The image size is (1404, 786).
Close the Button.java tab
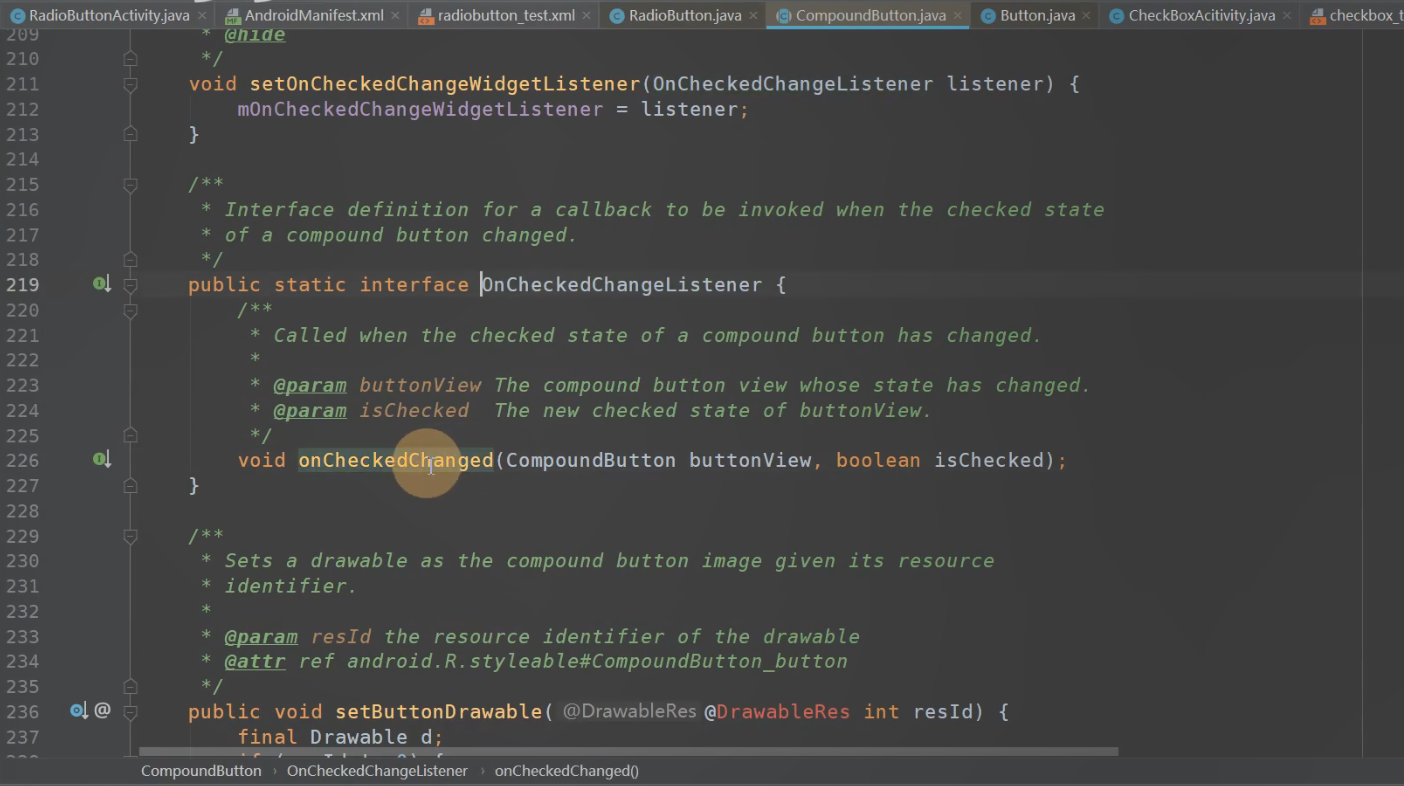point(1087,16)
